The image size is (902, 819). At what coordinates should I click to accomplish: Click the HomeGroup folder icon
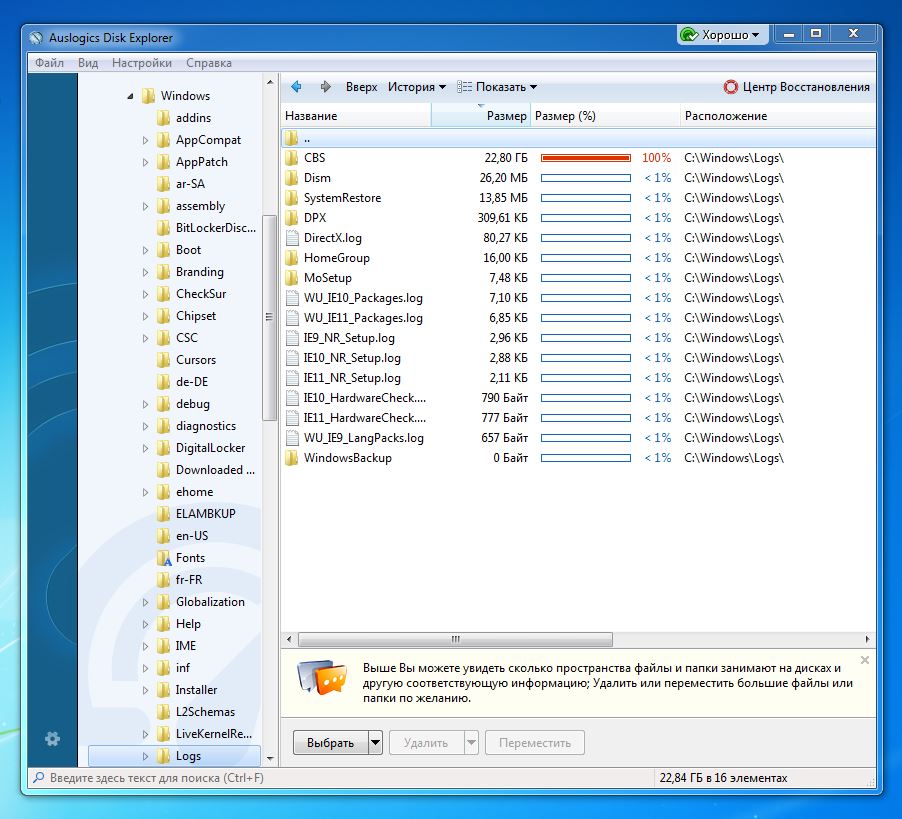pyautogui.click(x=292, y=258)
